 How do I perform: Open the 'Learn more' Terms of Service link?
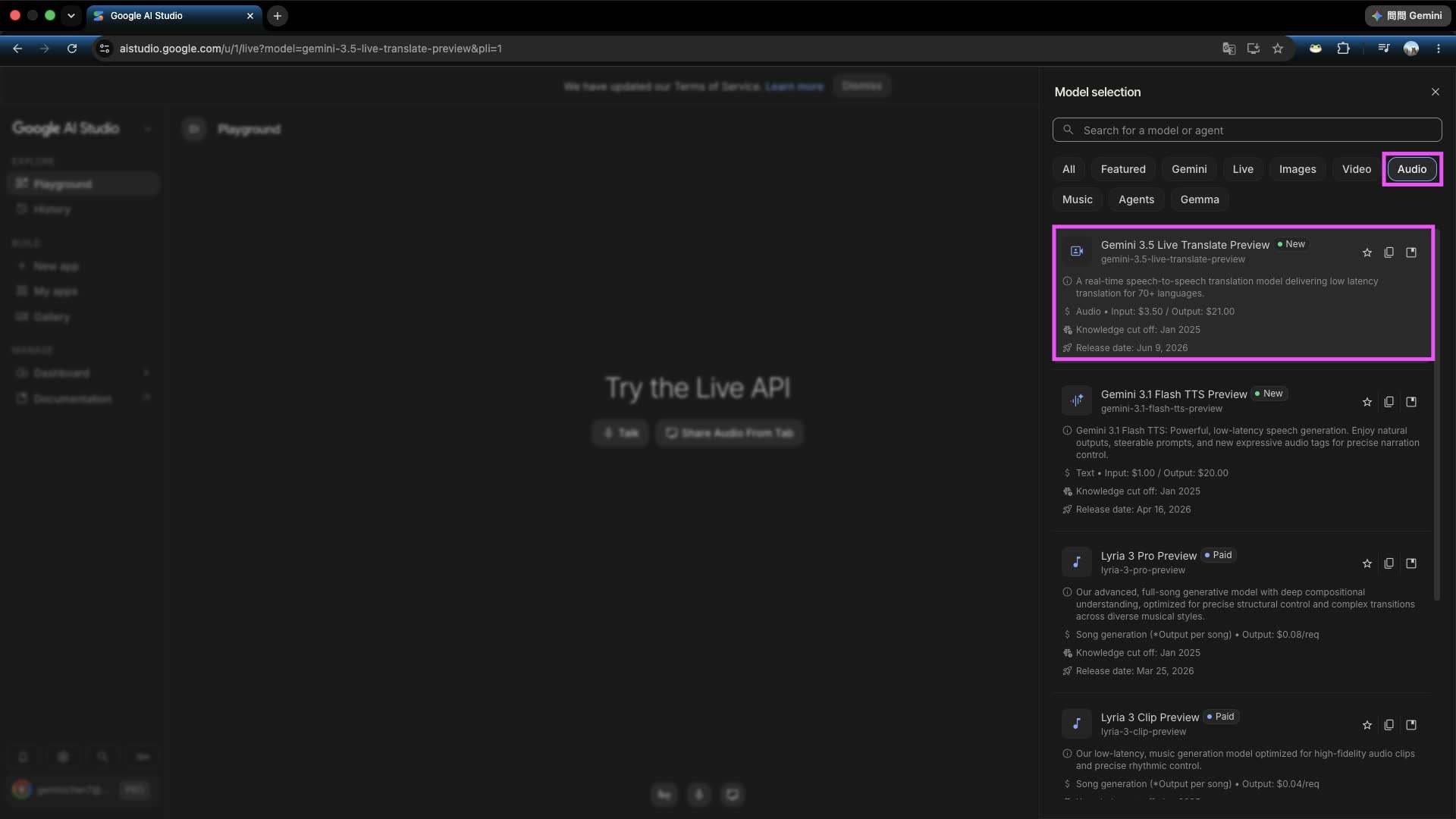[x=794, y=86]
